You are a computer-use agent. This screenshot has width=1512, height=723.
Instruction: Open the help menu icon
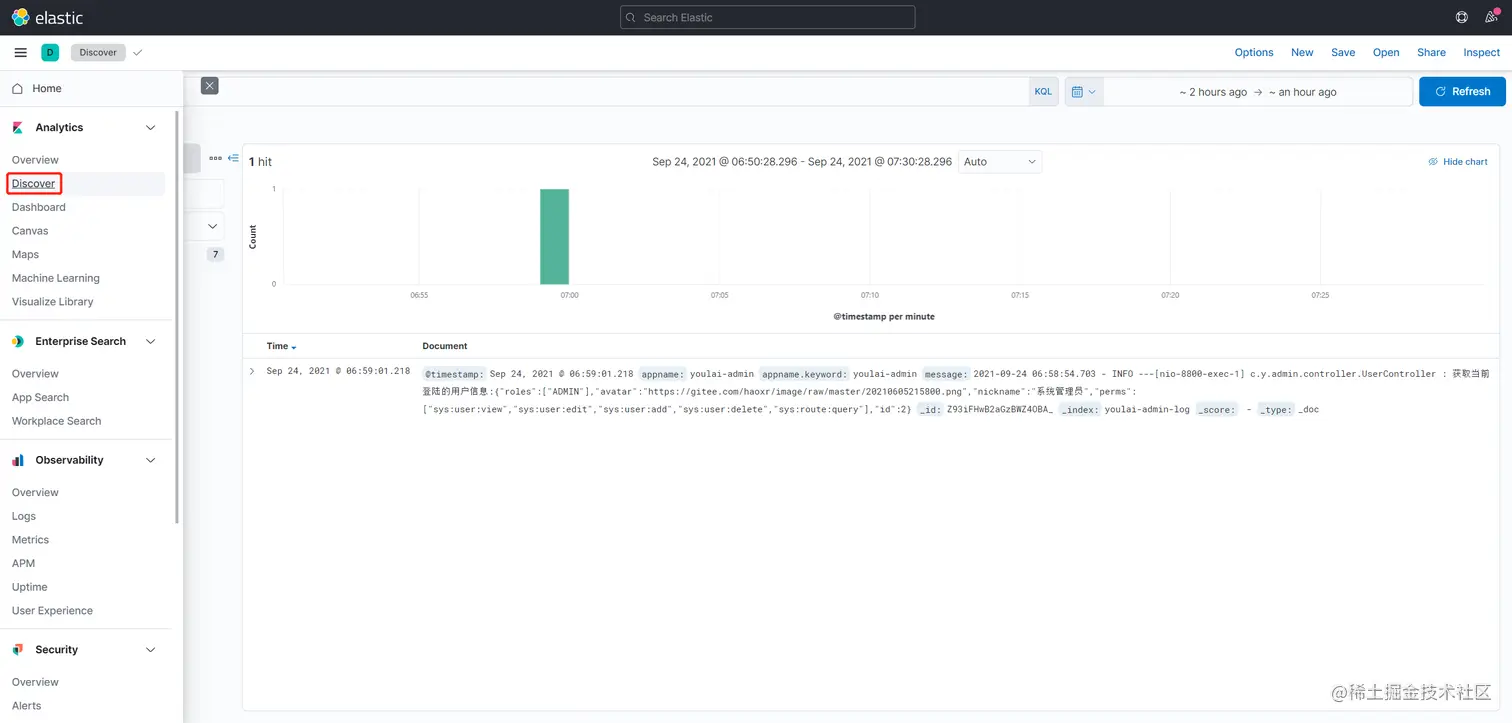[x=1461, y=17]
